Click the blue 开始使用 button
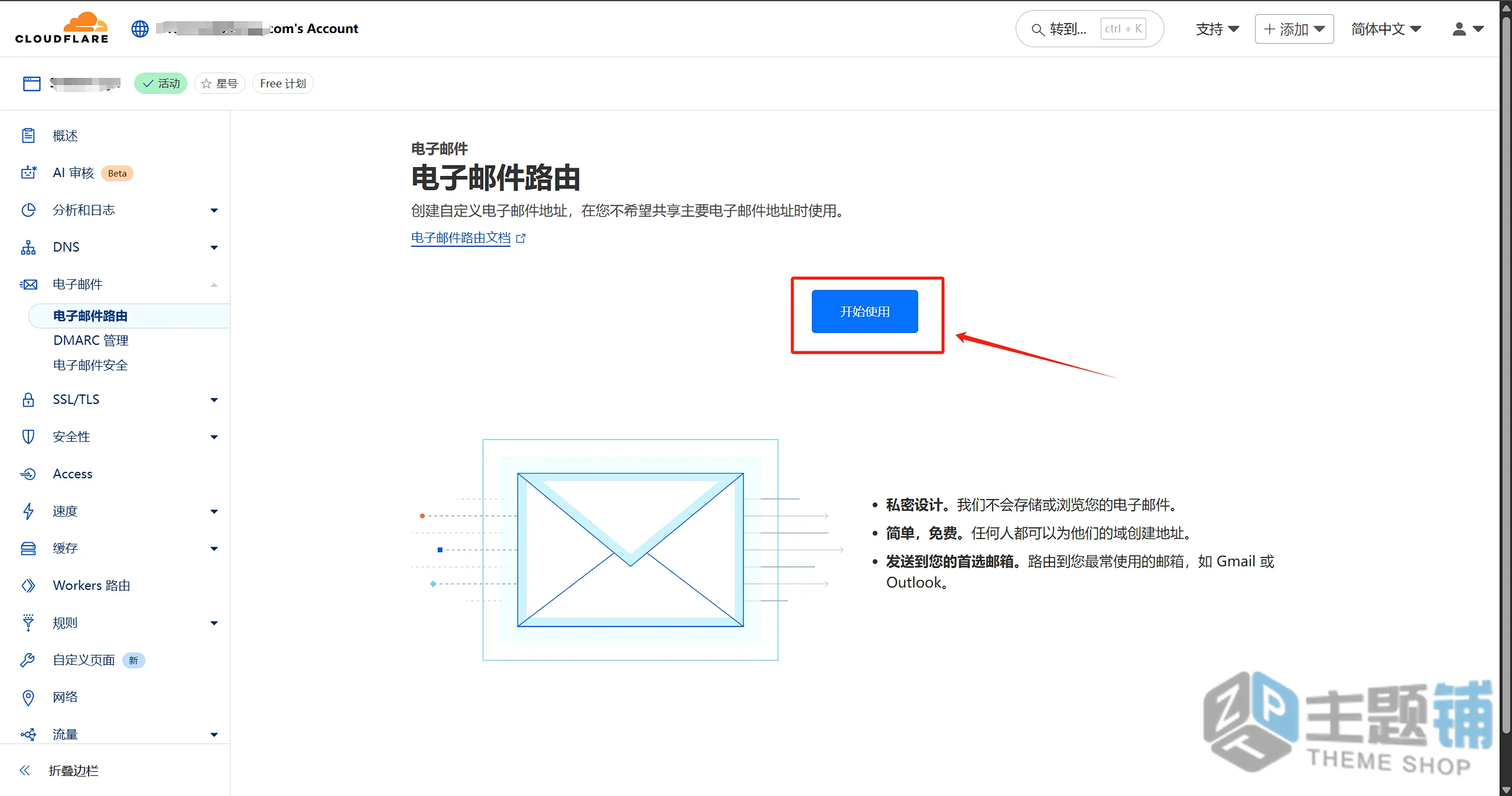This screenshot has width=1512, height=796. pos(864,311)
